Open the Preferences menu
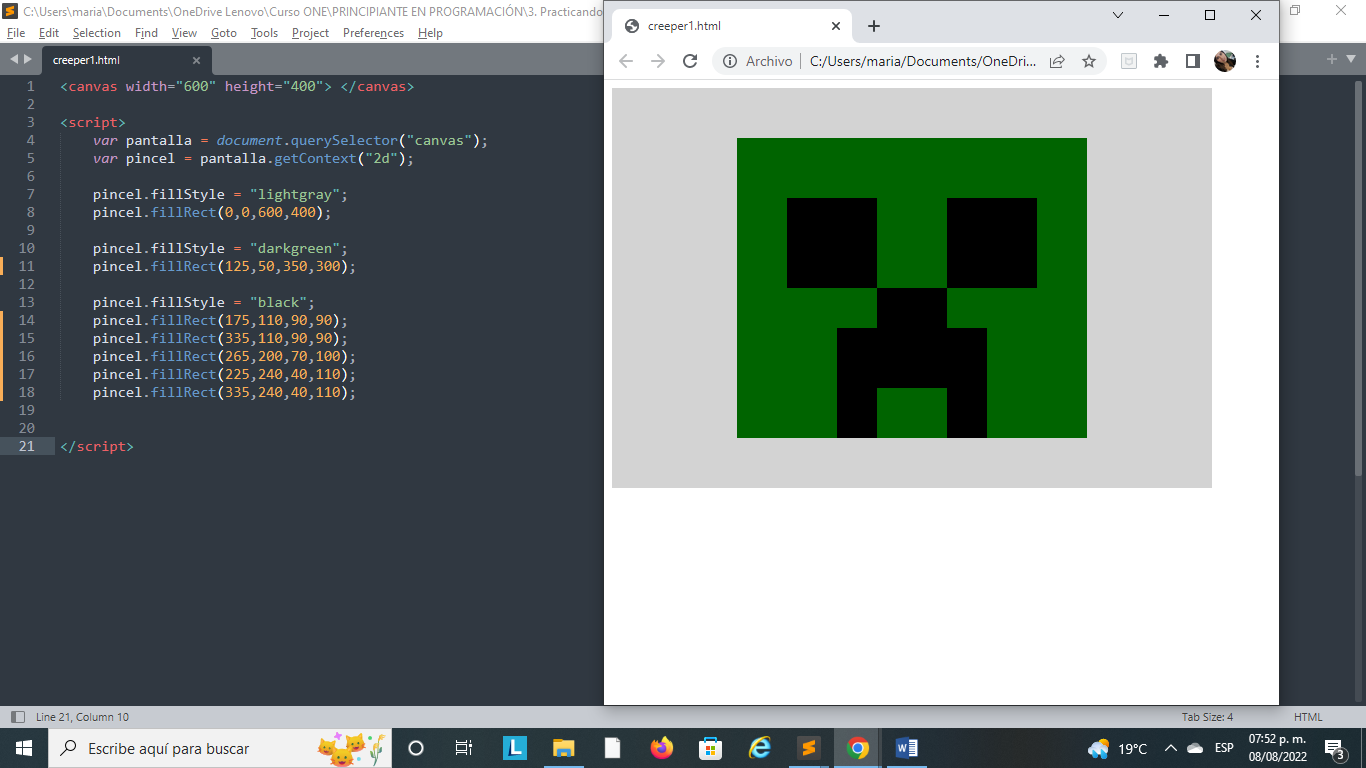1366x768 pixels. pyautogui.click(x=373, y=33)
